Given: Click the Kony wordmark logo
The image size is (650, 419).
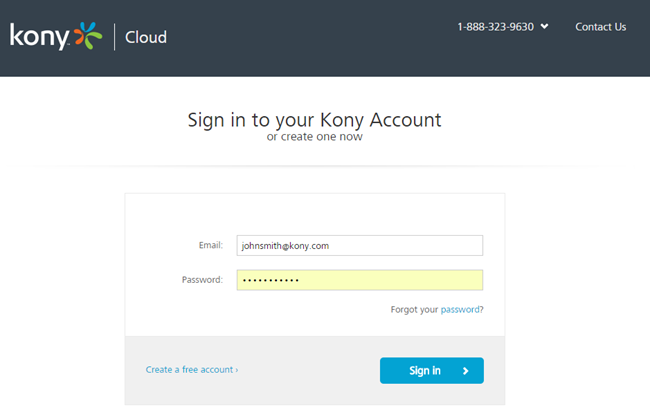Looking at the screenshot, I should tap(40, 37).
